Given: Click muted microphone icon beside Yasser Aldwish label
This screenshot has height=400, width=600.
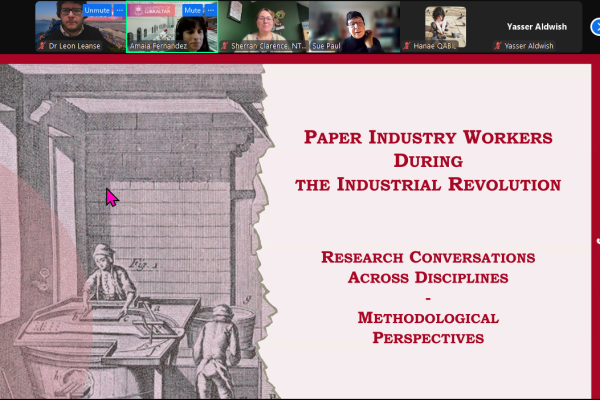Looking at the screenshot, I should (498, 46).
